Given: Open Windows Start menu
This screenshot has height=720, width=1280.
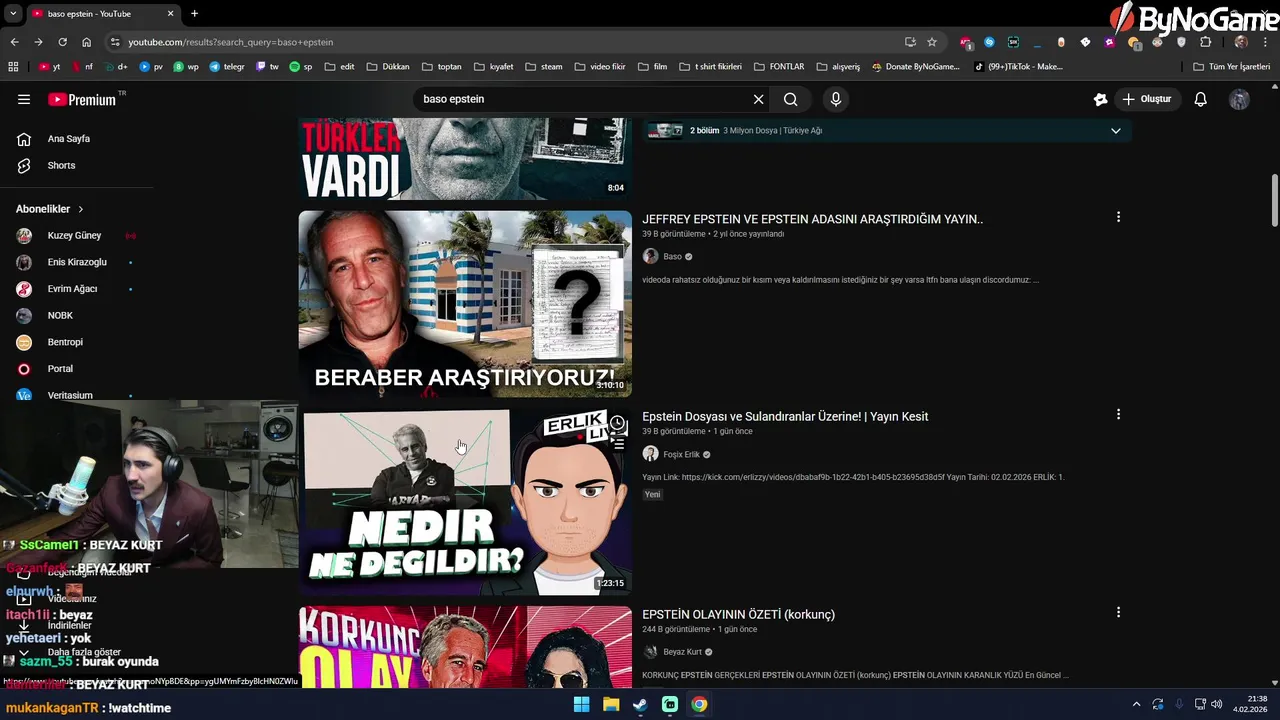Looking at the screenshot, I should [581, 704].
